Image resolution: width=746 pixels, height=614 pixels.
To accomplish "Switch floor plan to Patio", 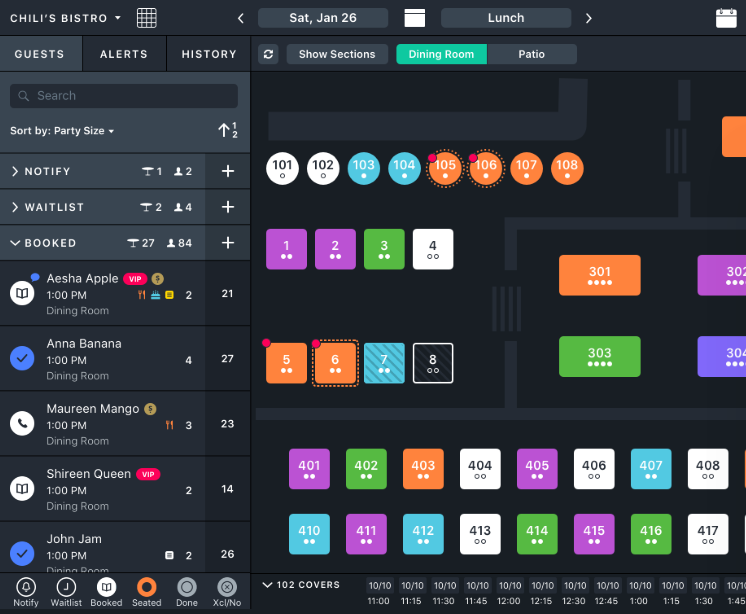I will pyautogui.click(x=531, y=54).
